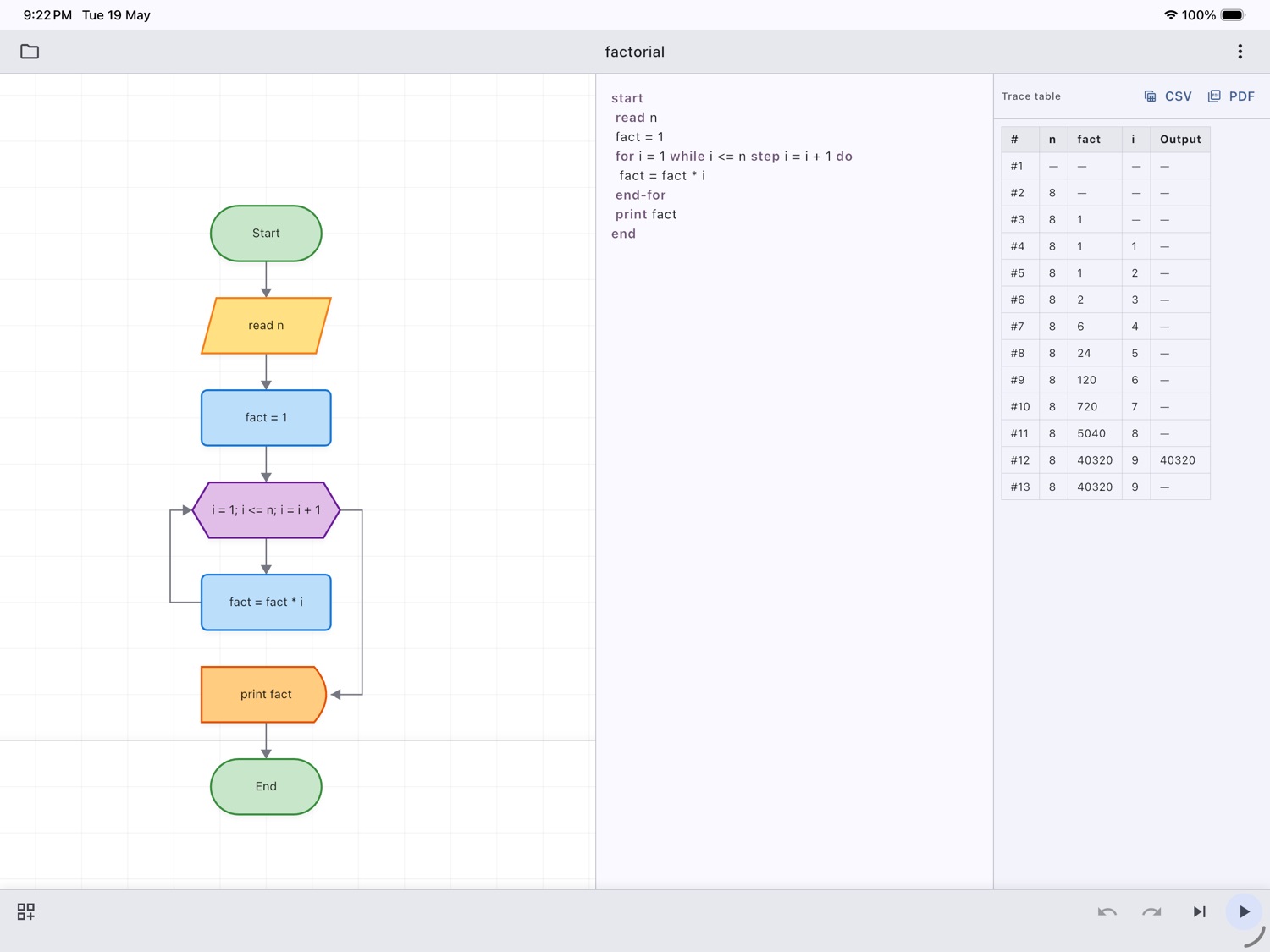Viewport: 1270px width, 952px height.
Task: Select the for-loop hexagon node
Action: tap(266, 510)
